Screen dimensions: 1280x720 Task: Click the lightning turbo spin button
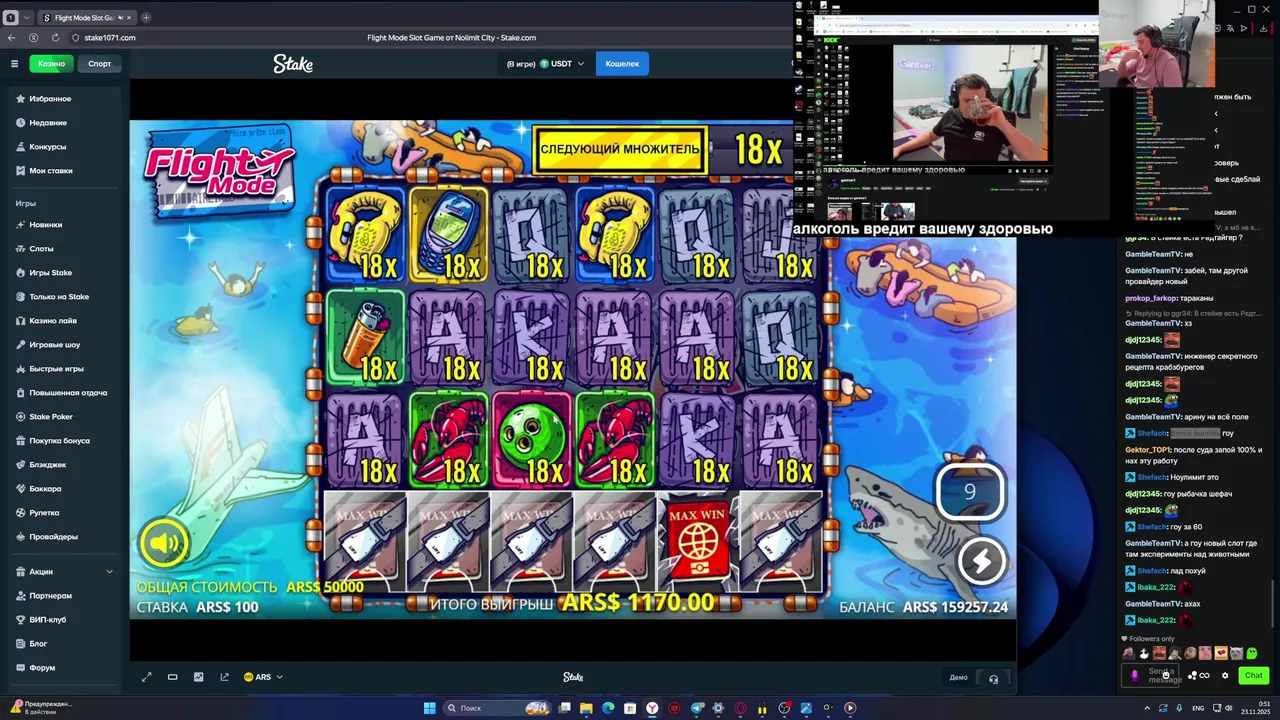pos(981,561)
